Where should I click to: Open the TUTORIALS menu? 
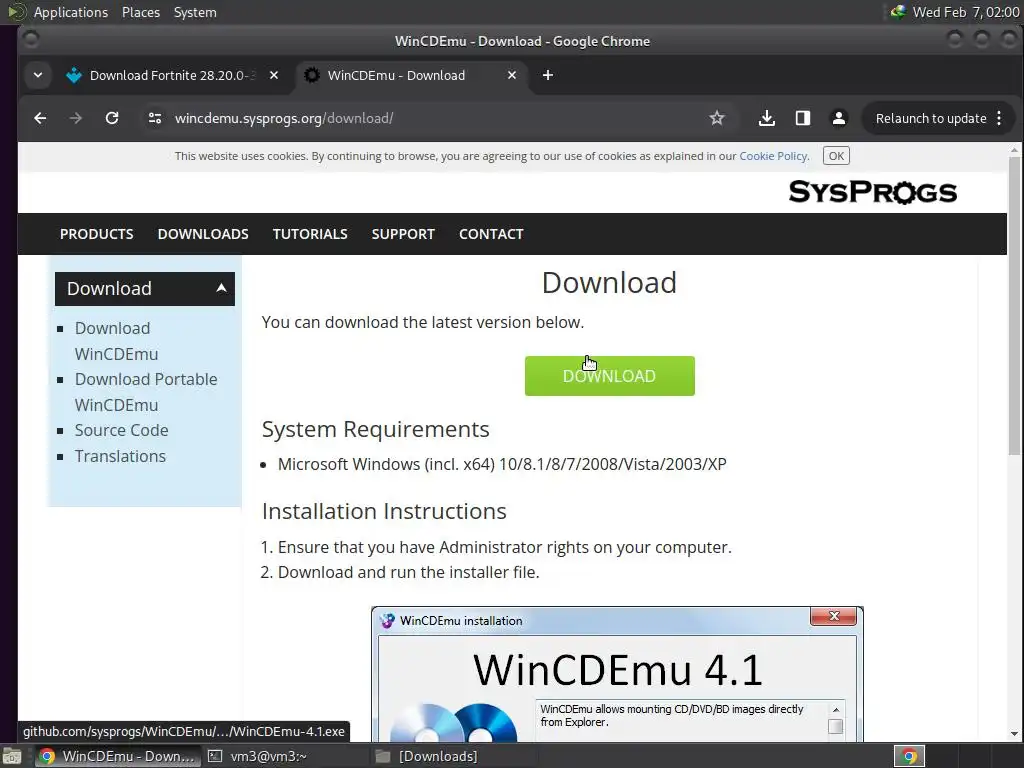click(310, 234)
